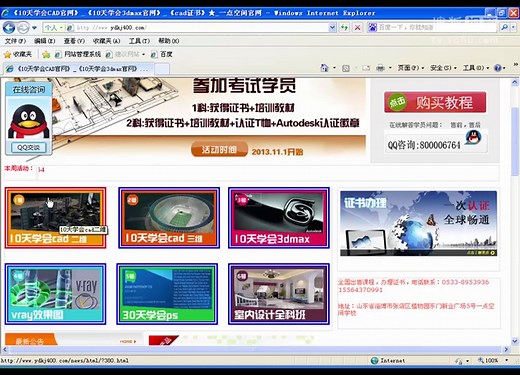Open the 网站管理系统 favorites link
This screenshot has height=375, width=520.
[x=78, y=54]
